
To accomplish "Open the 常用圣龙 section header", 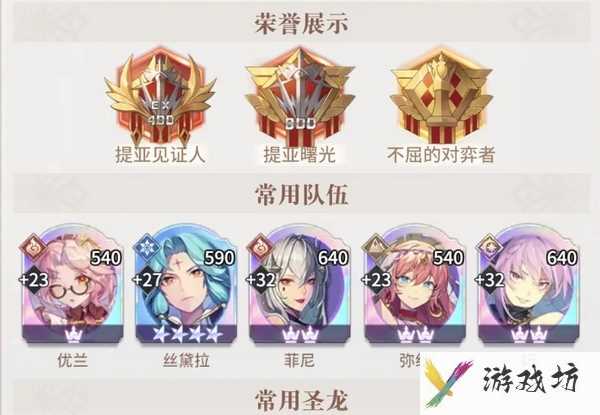I will coord(301,400).
